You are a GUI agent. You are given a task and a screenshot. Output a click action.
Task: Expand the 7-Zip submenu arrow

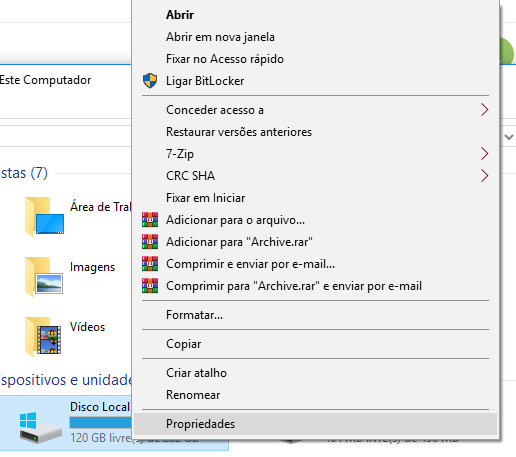485,154
